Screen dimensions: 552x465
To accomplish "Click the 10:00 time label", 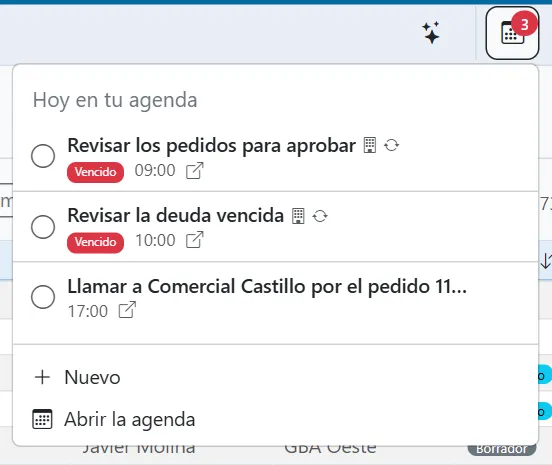I will [x=155, y=241].
